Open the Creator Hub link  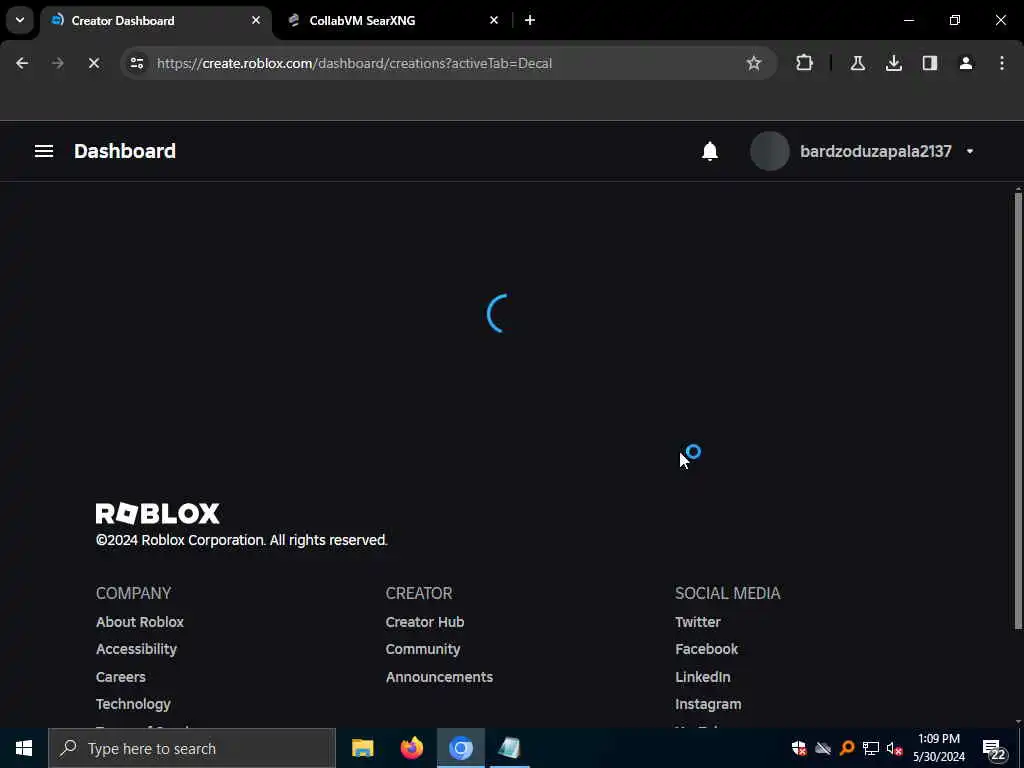(x=424, y=622)
